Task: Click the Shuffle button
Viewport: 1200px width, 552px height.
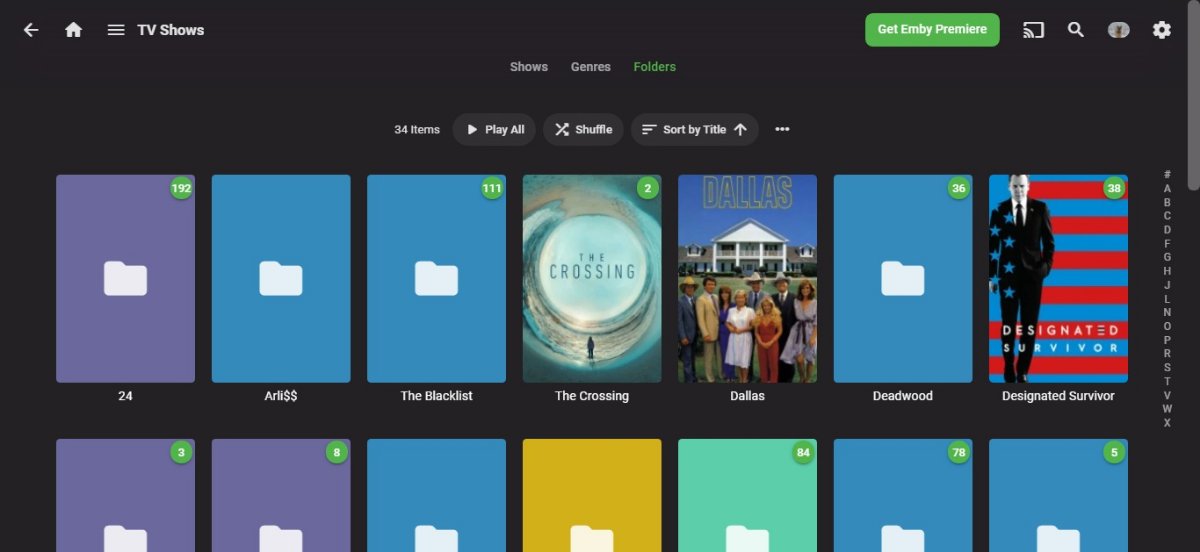Action: coord(583,129)
